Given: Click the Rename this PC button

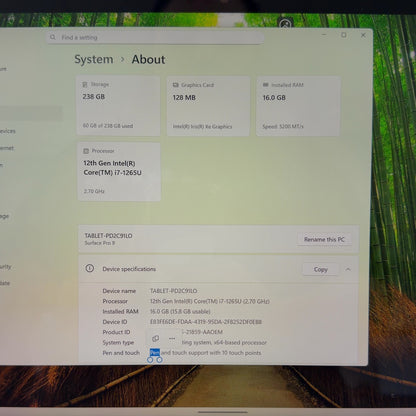Looking at the screenshot, I should coord(324,239).
